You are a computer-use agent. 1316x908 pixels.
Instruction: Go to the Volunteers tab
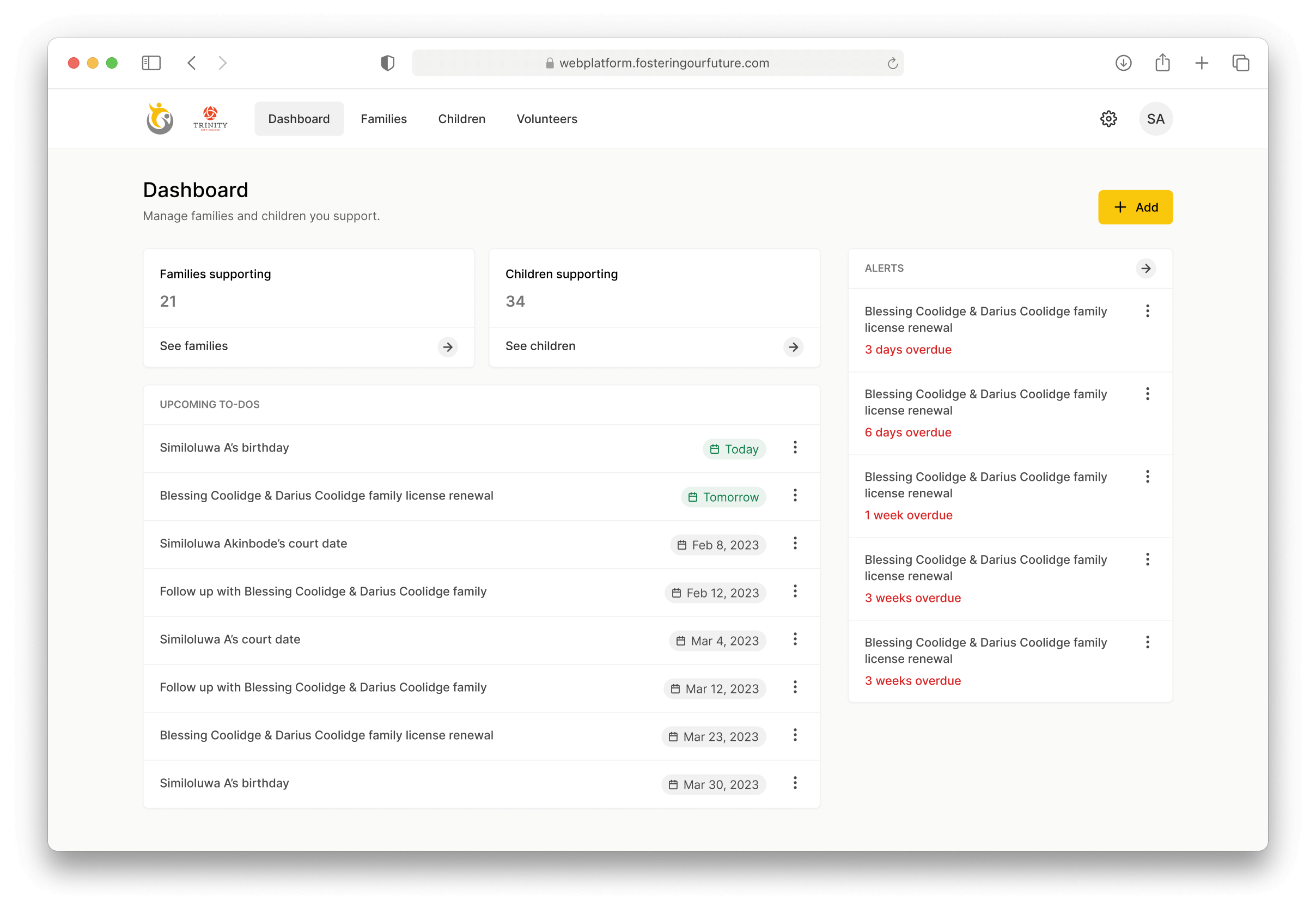tap(546, 119)
